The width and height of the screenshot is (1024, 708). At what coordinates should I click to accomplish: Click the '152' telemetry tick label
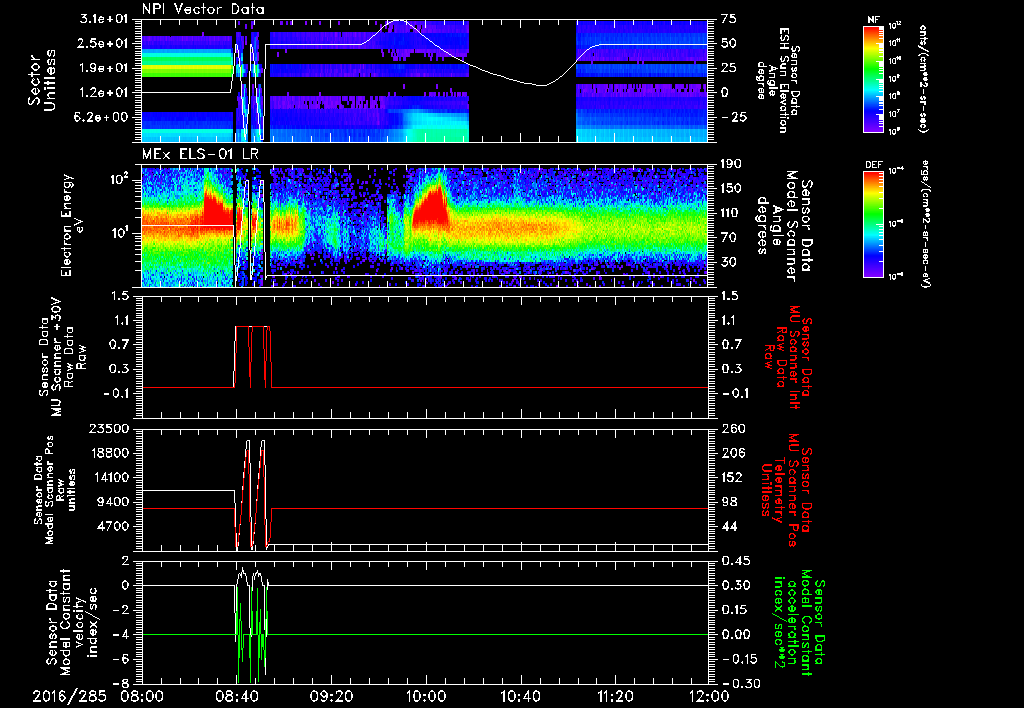(732, 477)
